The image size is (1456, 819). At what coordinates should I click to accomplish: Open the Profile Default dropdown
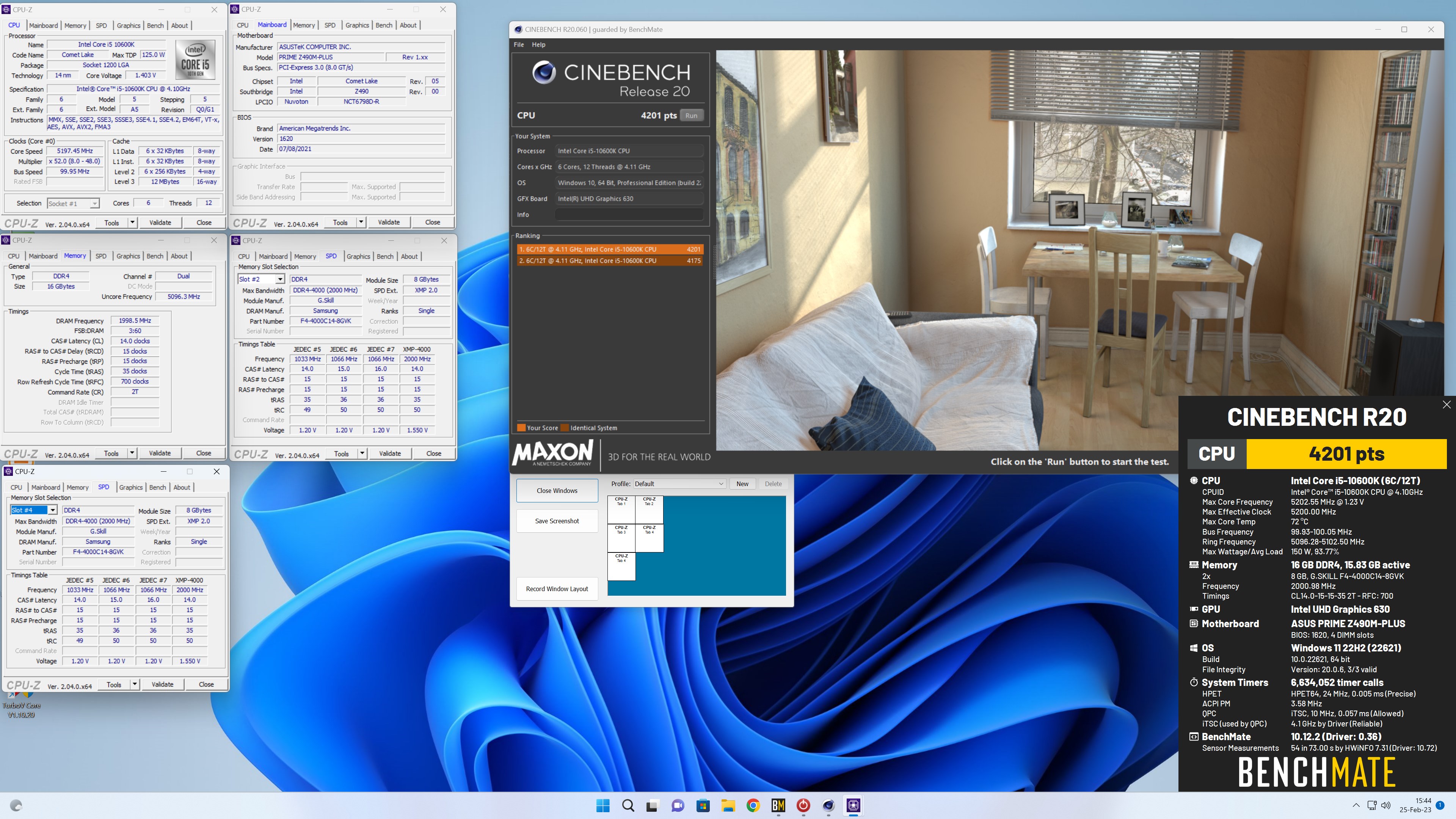(x=679, y=484)
